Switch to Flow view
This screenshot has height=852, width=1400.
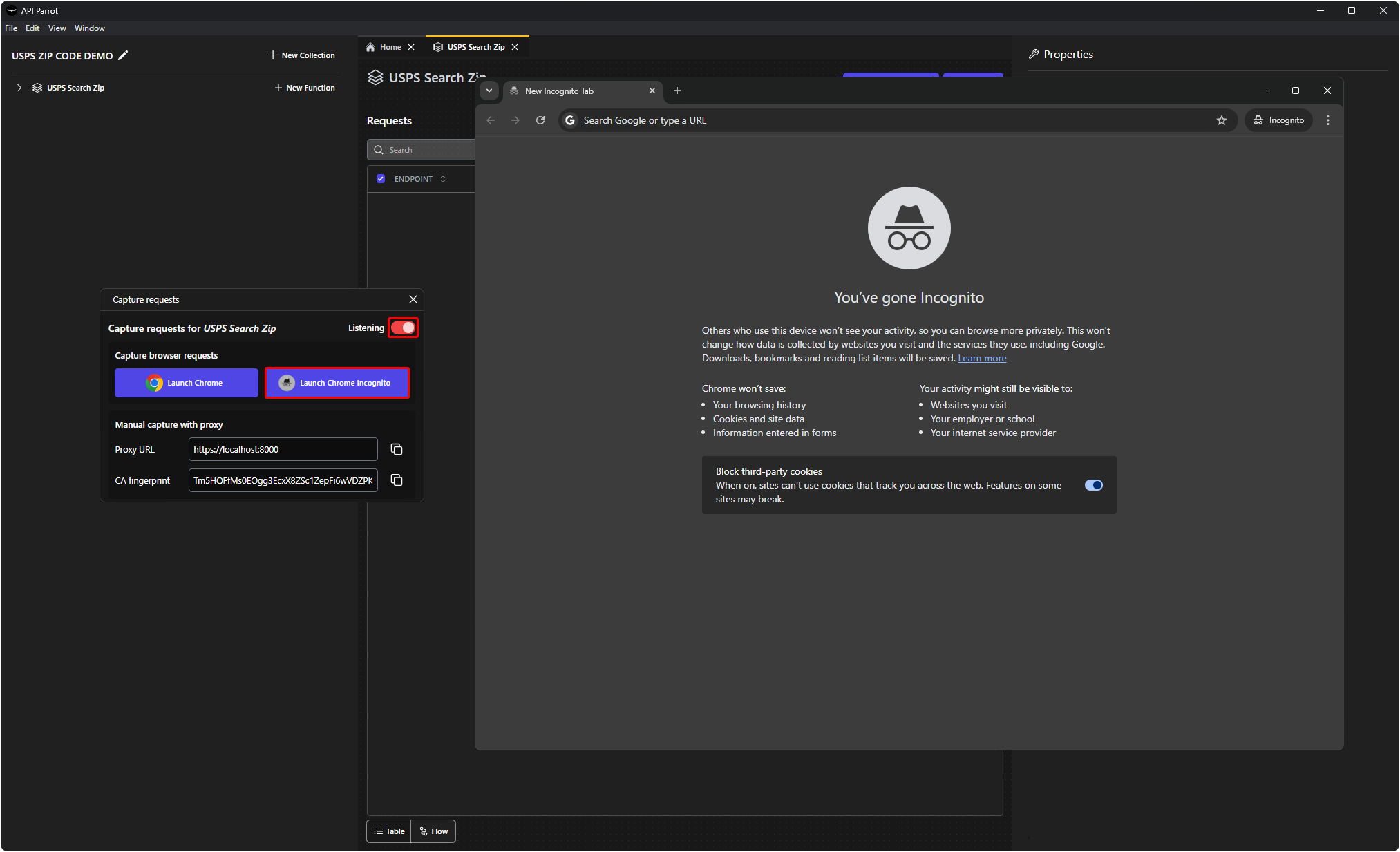[433, 831]
